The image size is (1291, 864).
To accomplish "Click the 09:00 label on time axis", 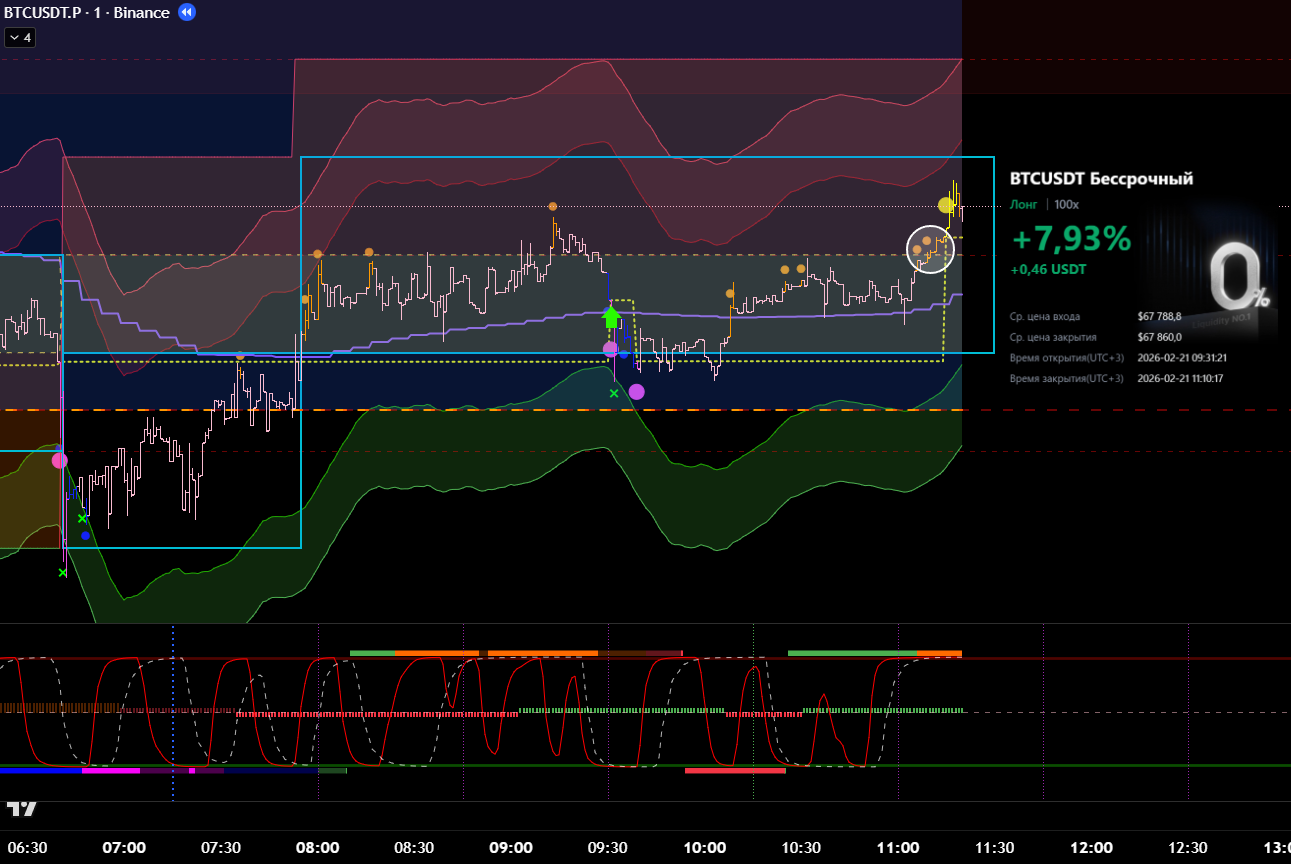I will (510, 847).
